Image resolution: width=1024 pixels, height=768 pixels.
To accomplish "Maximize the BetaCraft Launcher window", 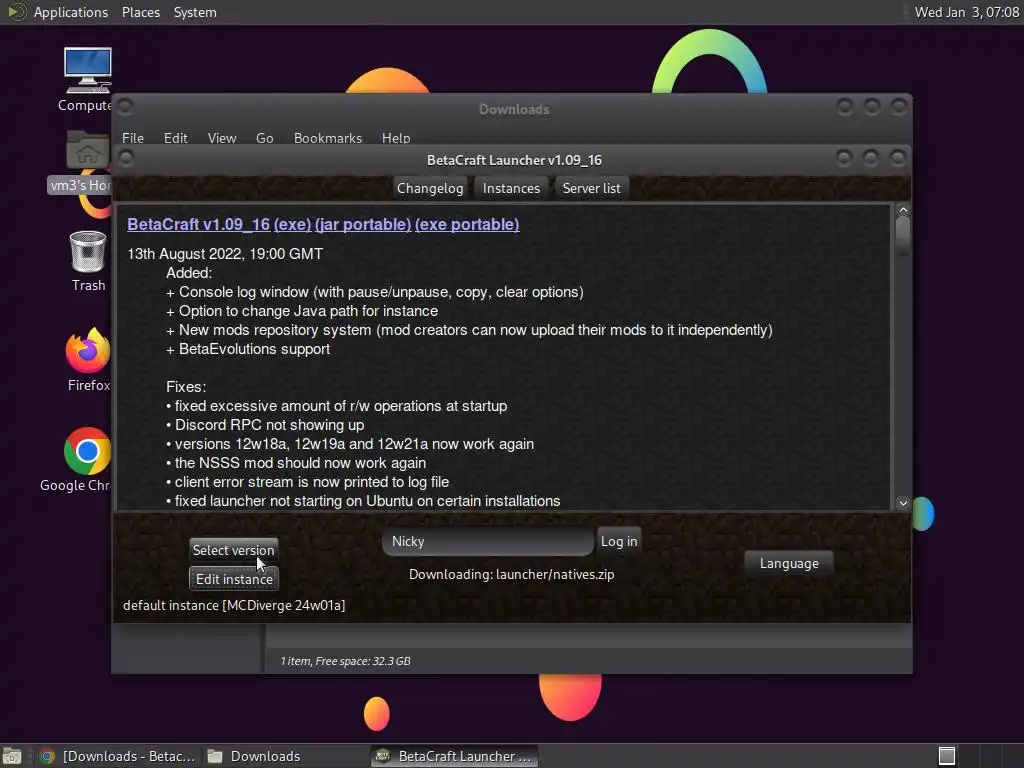I will pyautogui.click(x=871, y=157).
